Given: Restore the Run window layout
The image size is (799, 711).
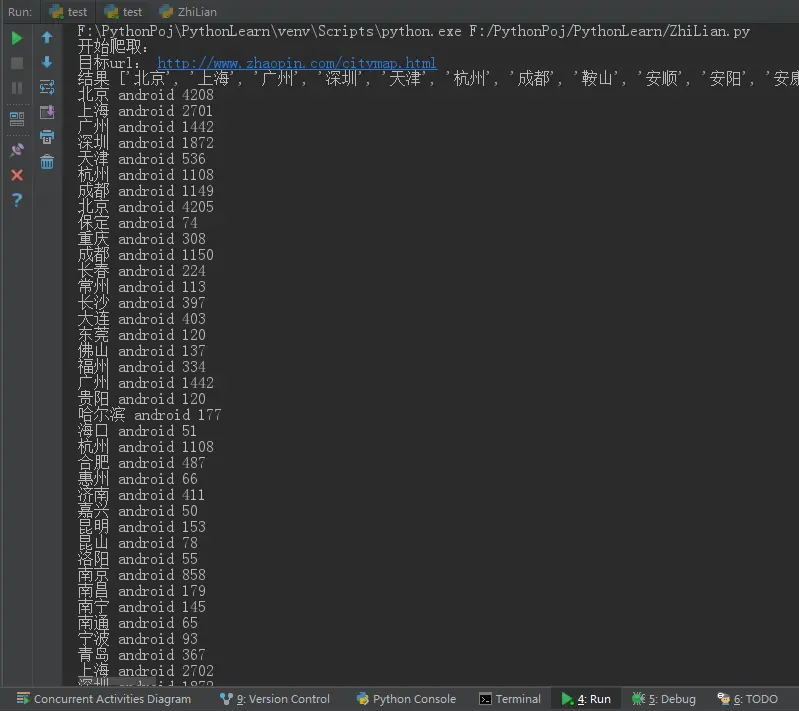Looking at the screenshot, I should coord(17,119).
